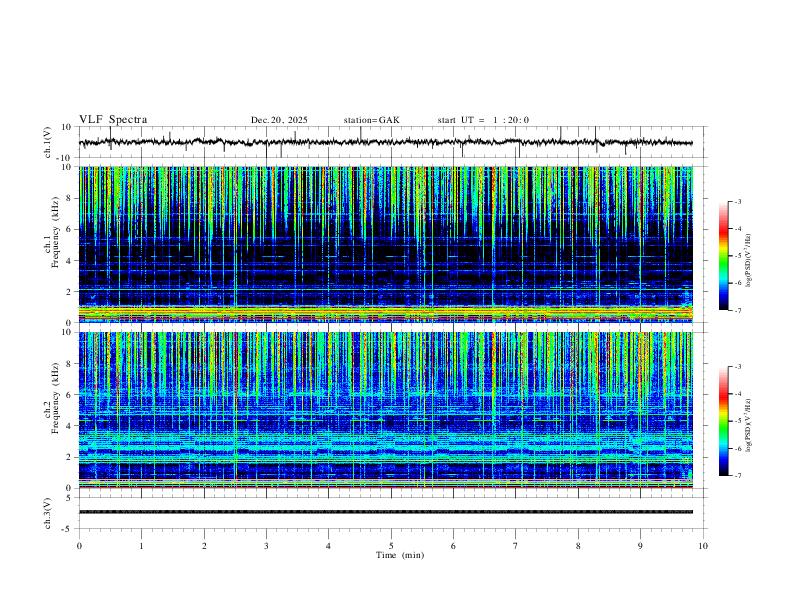
Task: Click the 'station=GAK' label
Action: [371, 120]
